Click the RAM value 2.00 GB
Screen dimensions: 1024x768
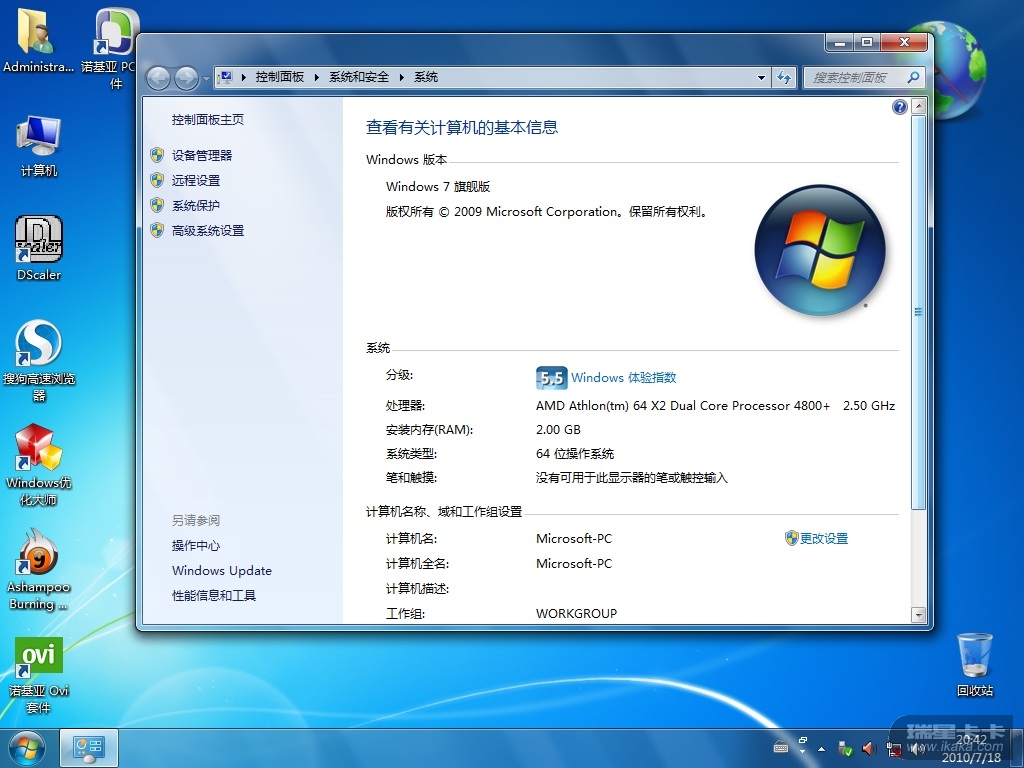[x=558, y=430]
